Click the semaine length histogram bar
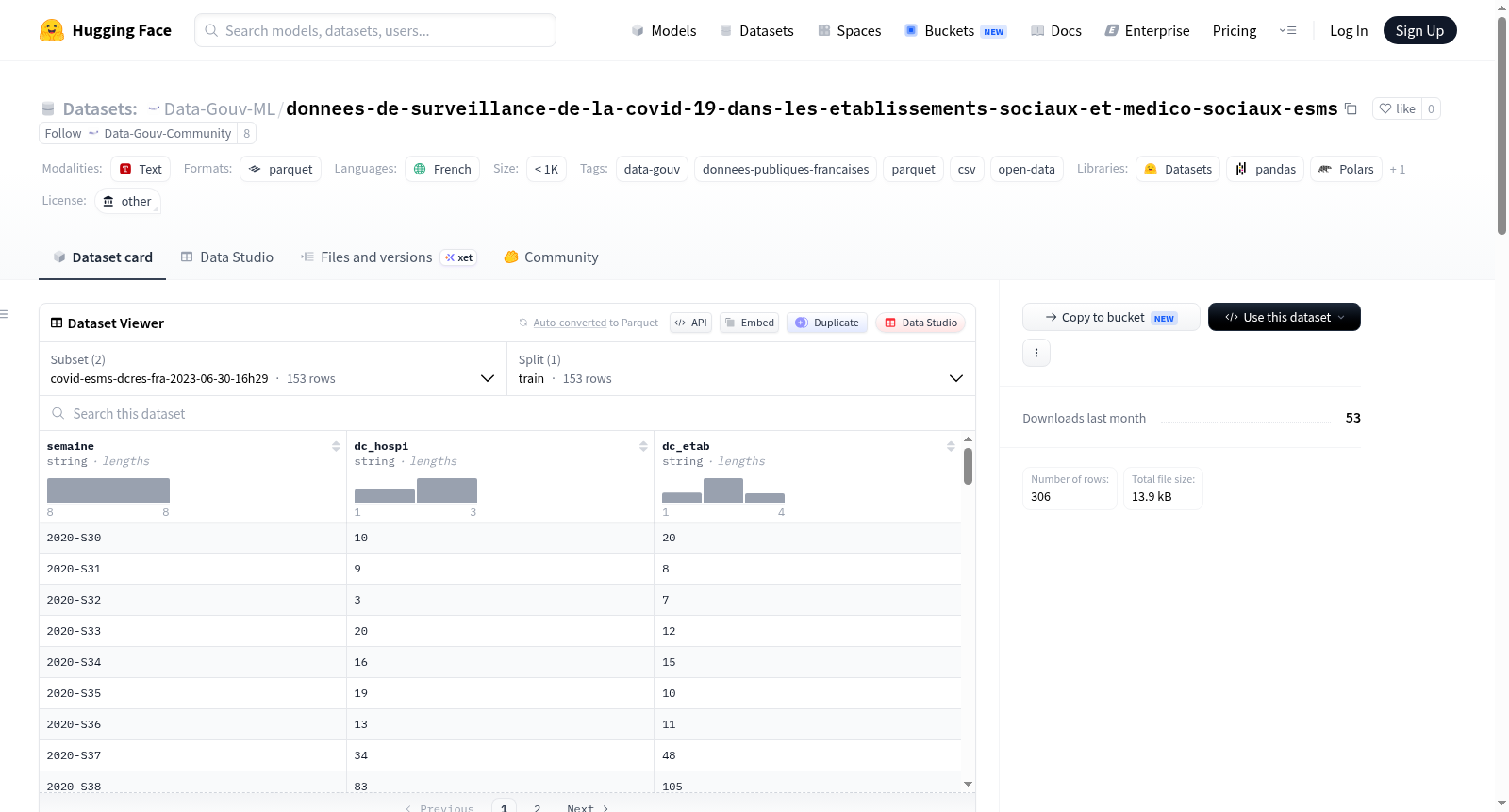The width and height of the screenshot is (1509, 812). click(x=108, y=489)
